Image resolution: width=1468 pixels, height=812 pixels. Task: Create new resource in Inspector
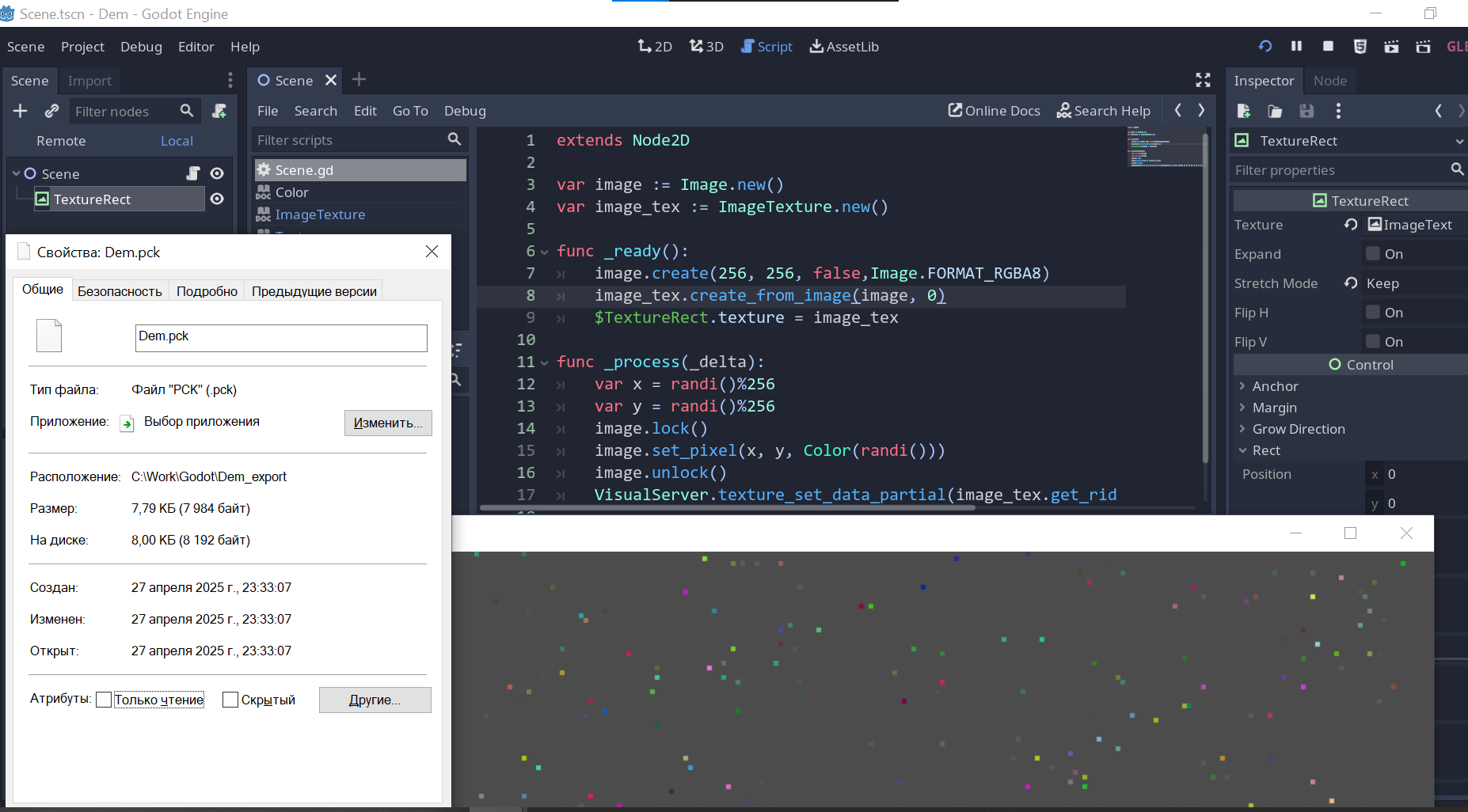coord(1243,111)
